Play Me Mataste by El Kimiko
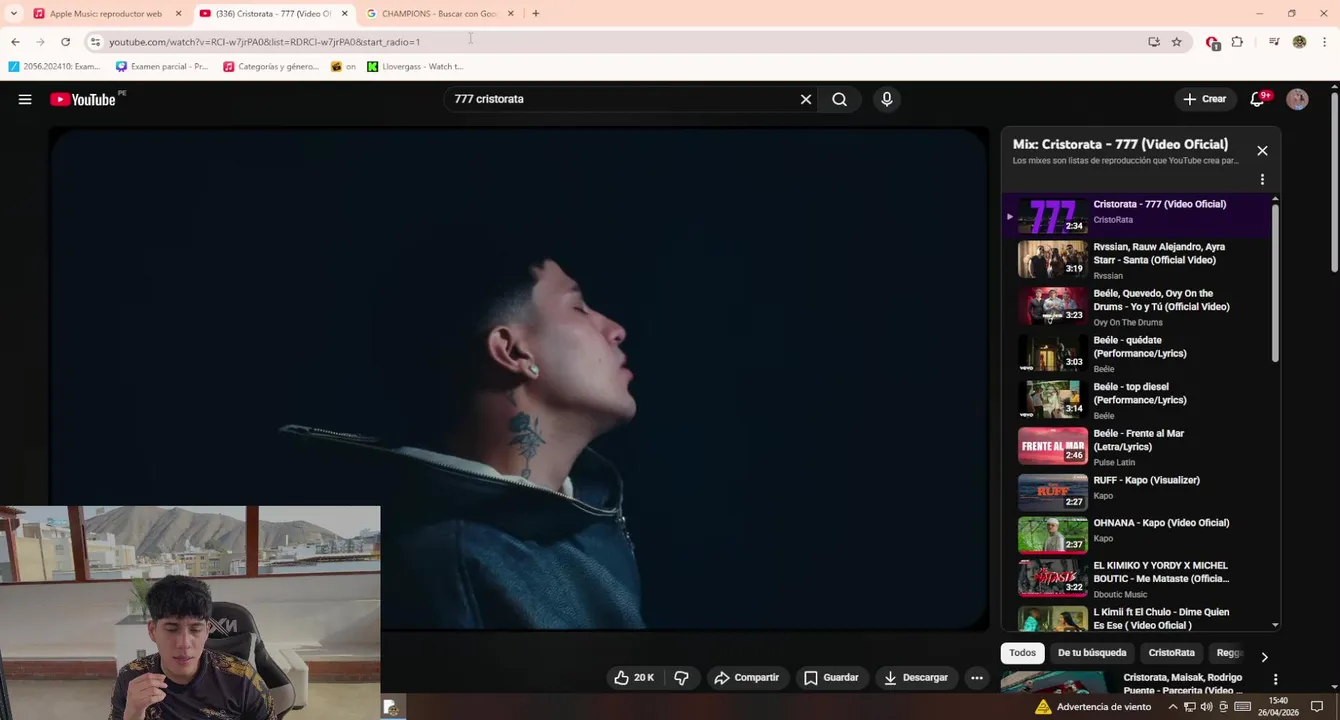This screenshot has height=720, width=1340. [x=1137, y=579]
